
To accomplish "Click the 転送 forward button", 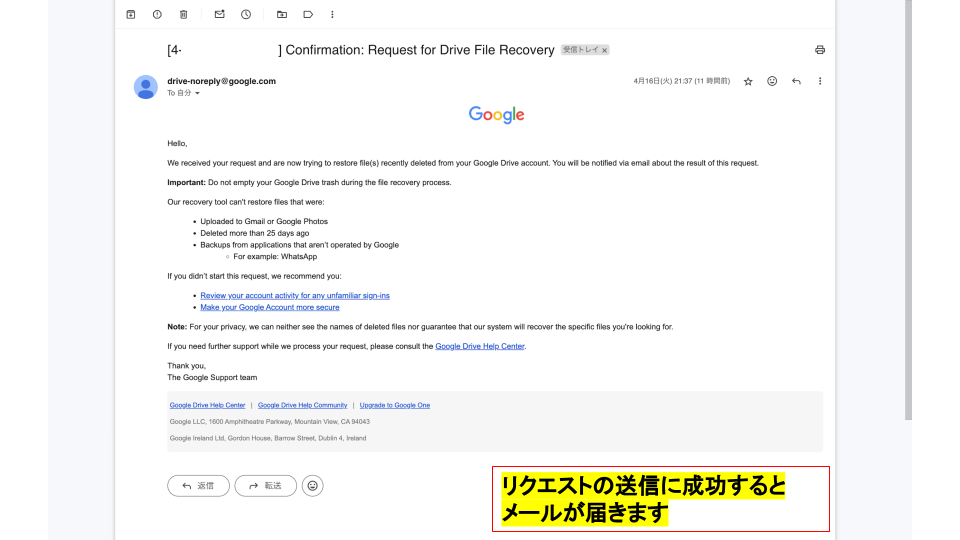I will [265, 486].
